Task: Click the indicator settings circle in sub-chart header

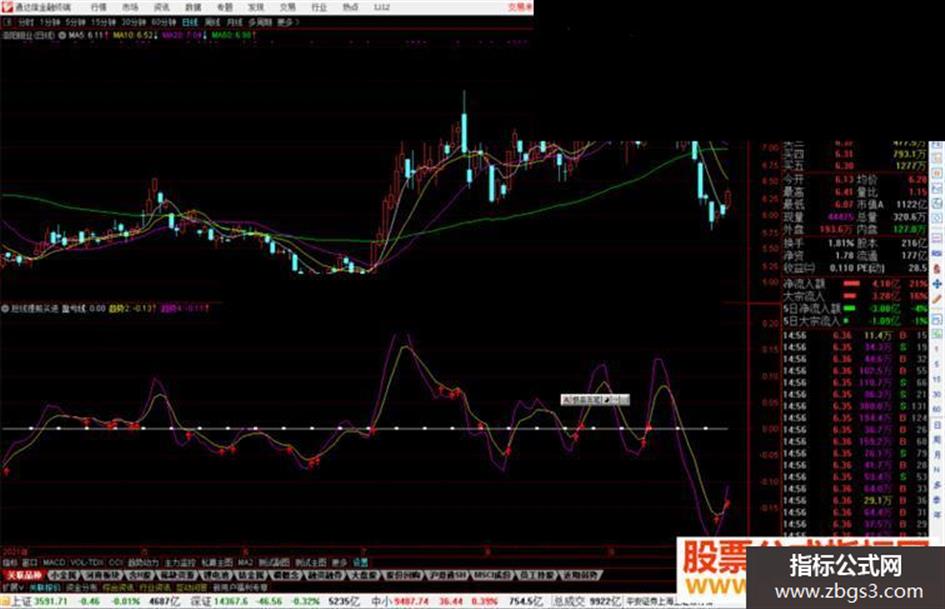Action: [5, 308]
